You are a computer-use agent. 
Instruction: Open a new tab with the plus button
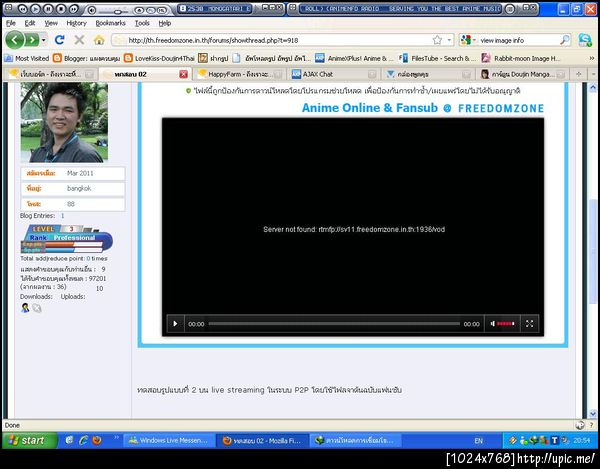click(x=579, y=73)
